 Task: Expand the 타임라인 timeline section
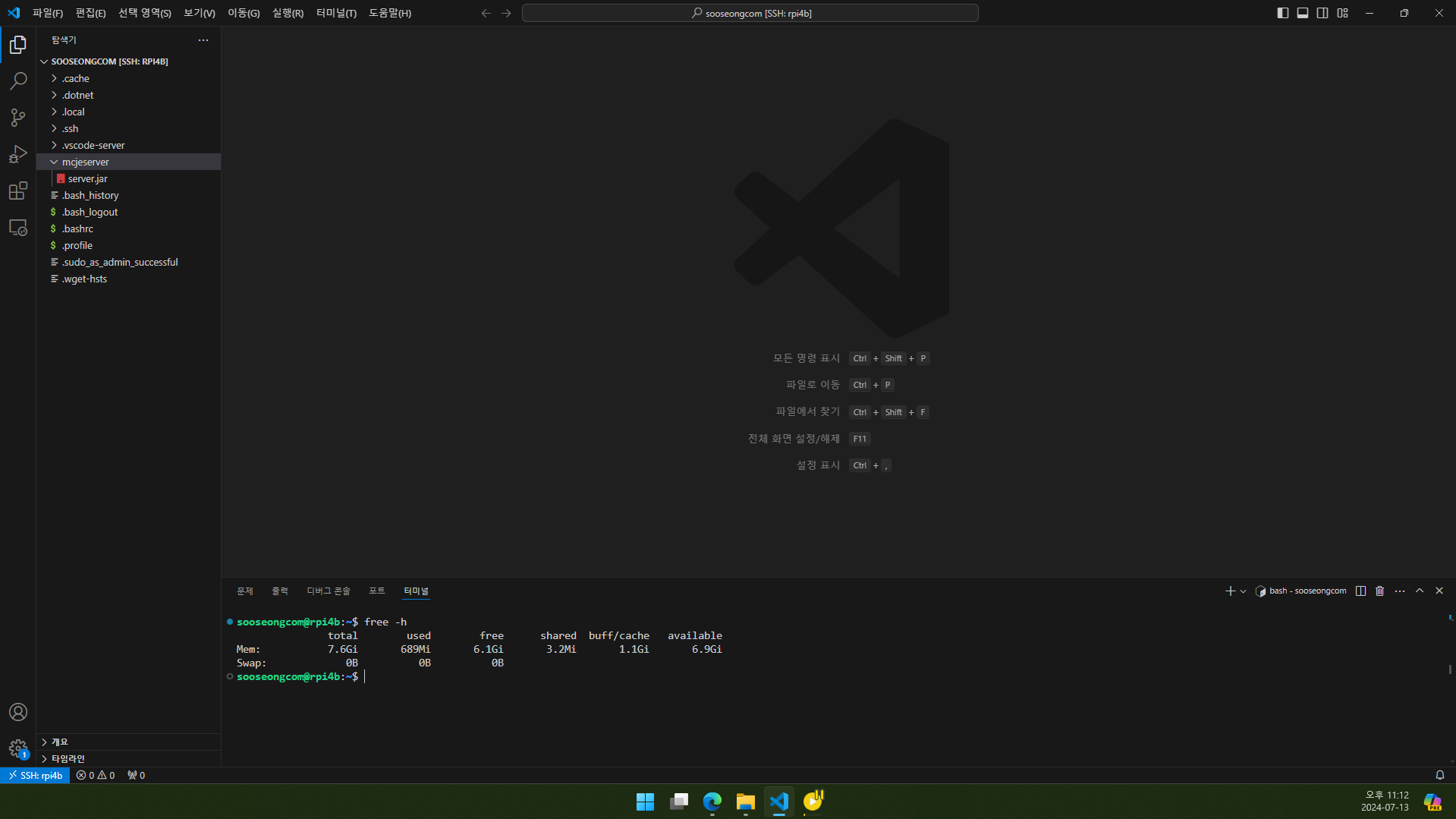128,758
